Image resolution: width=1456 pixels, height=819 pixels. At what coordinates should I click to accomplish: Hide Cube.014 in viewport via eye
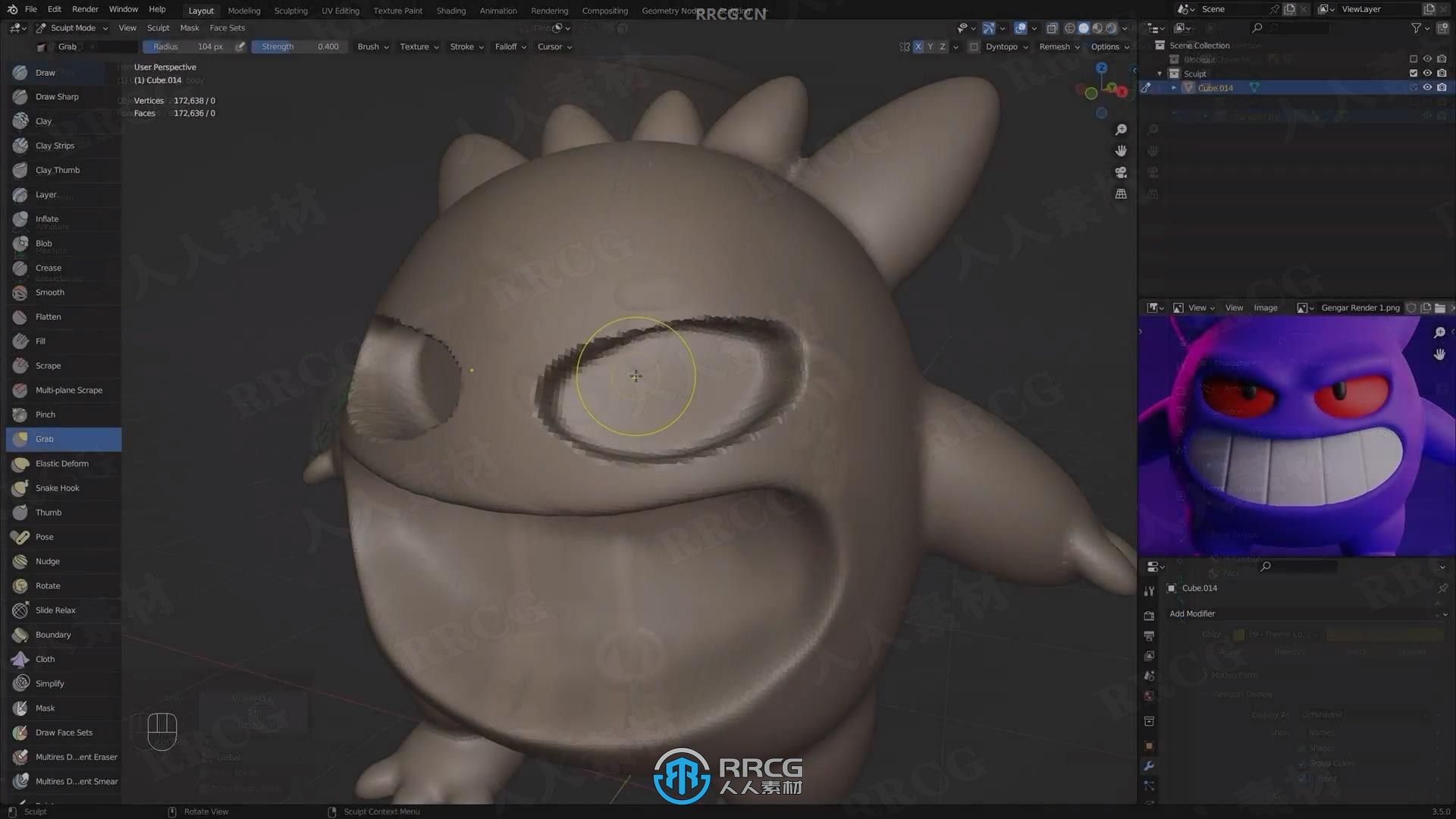[1427, 88]
